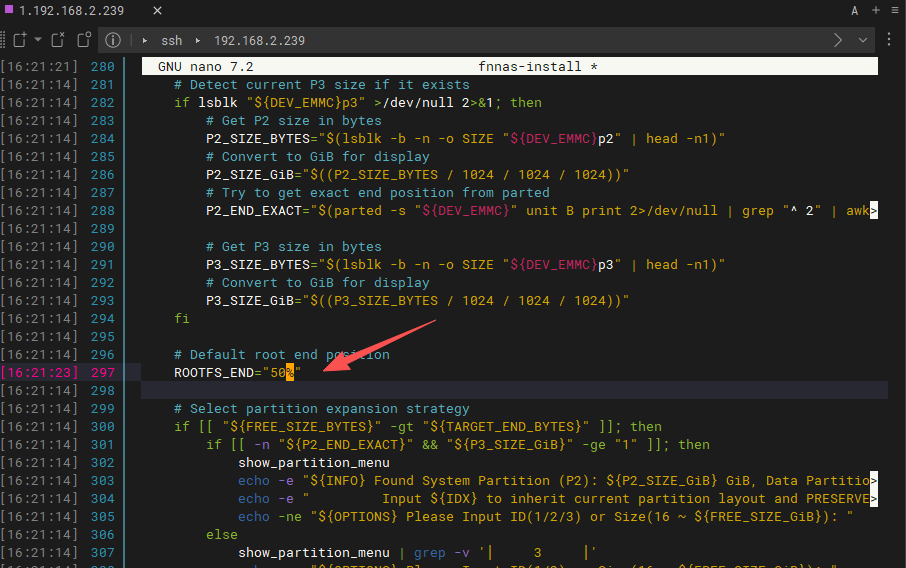The width and height of the screenshot is (906, 568).
Task: Click the send arrow in address bar
Action: point(838,40)
